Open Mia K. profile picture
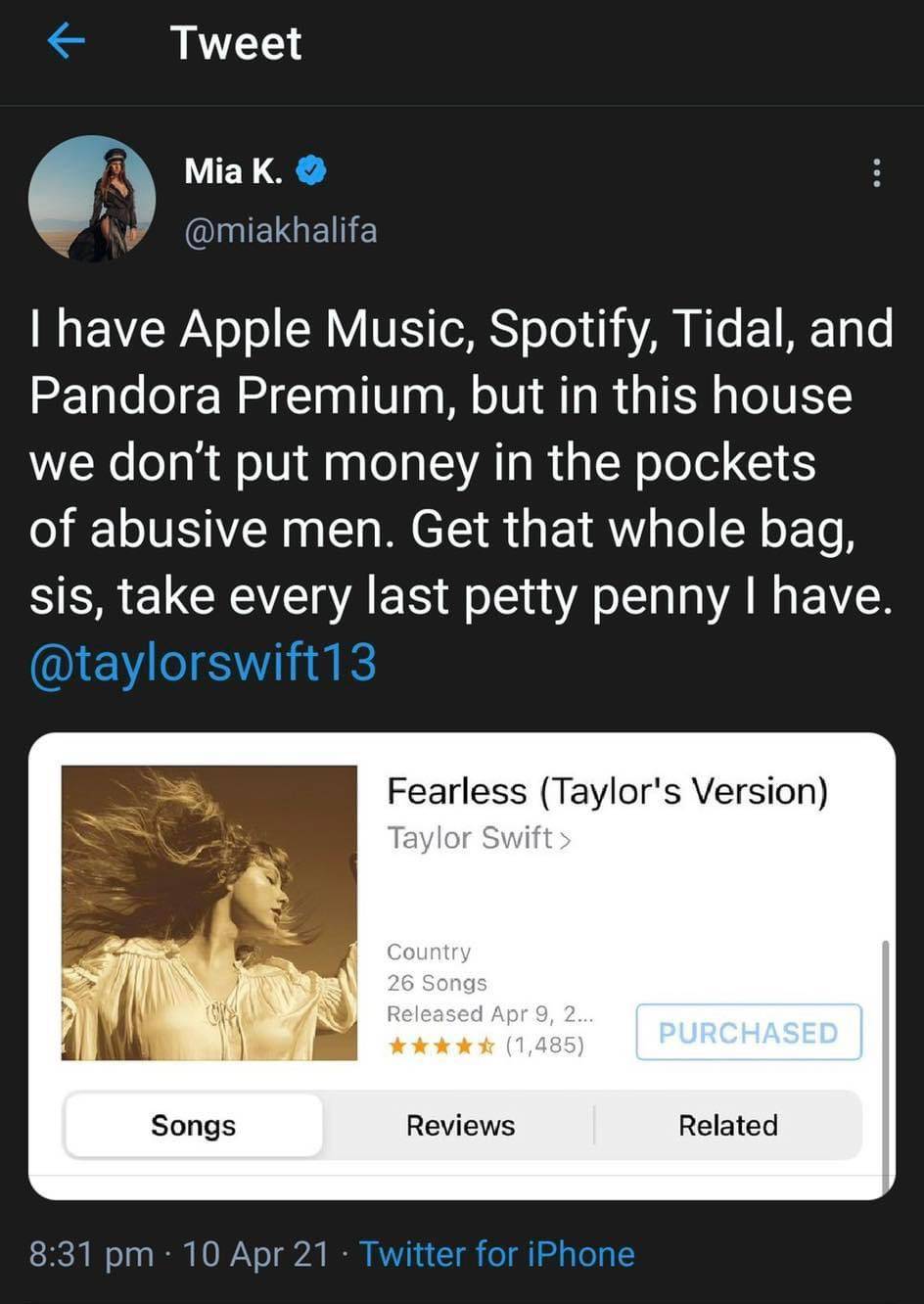 (92, 199)
